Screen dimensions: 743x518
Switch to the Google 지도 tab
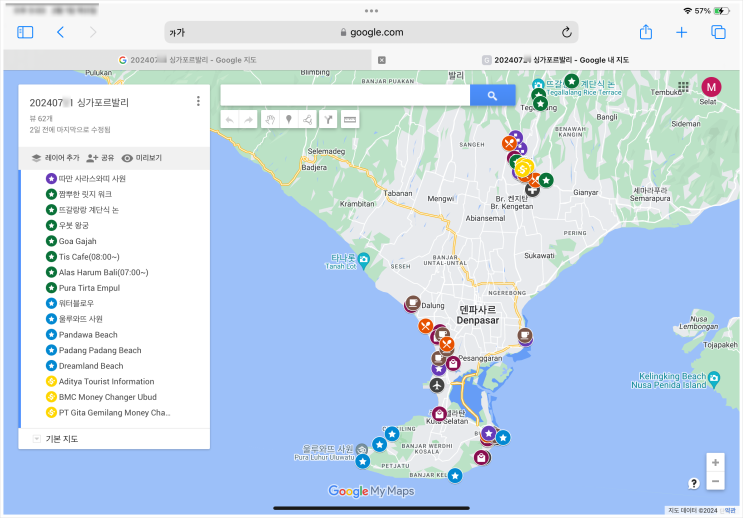click(188, 60)
